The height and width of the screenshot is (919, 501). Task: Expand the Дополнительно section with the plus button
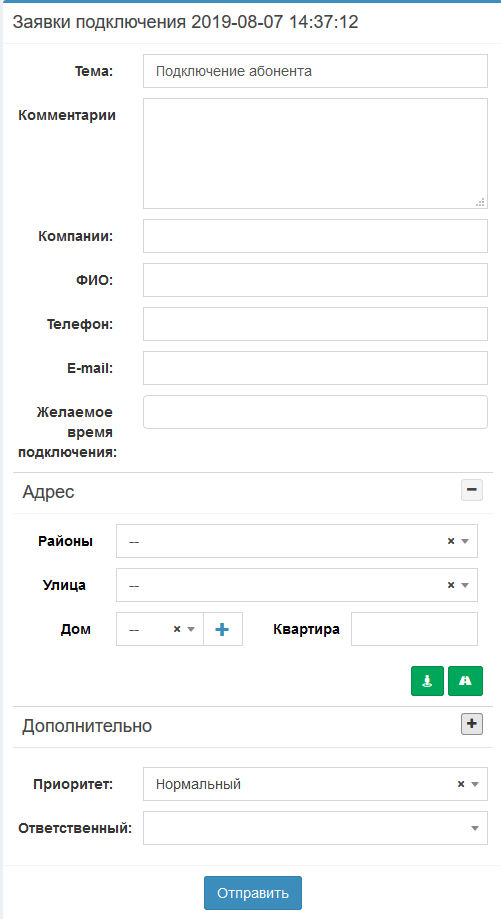click(472, 724)
